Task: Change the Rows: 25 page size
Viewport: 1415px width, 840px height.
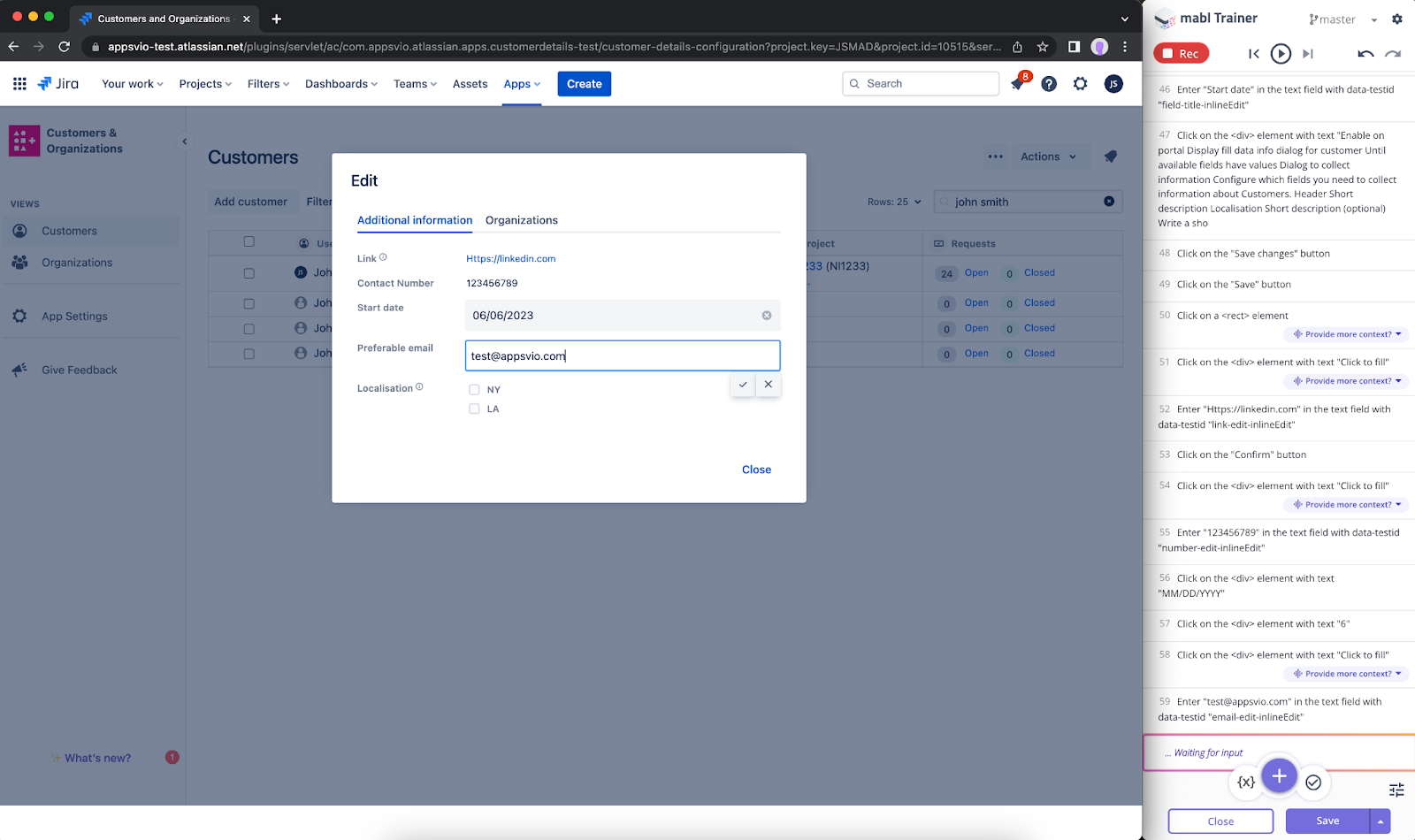Action: [895, 202]
